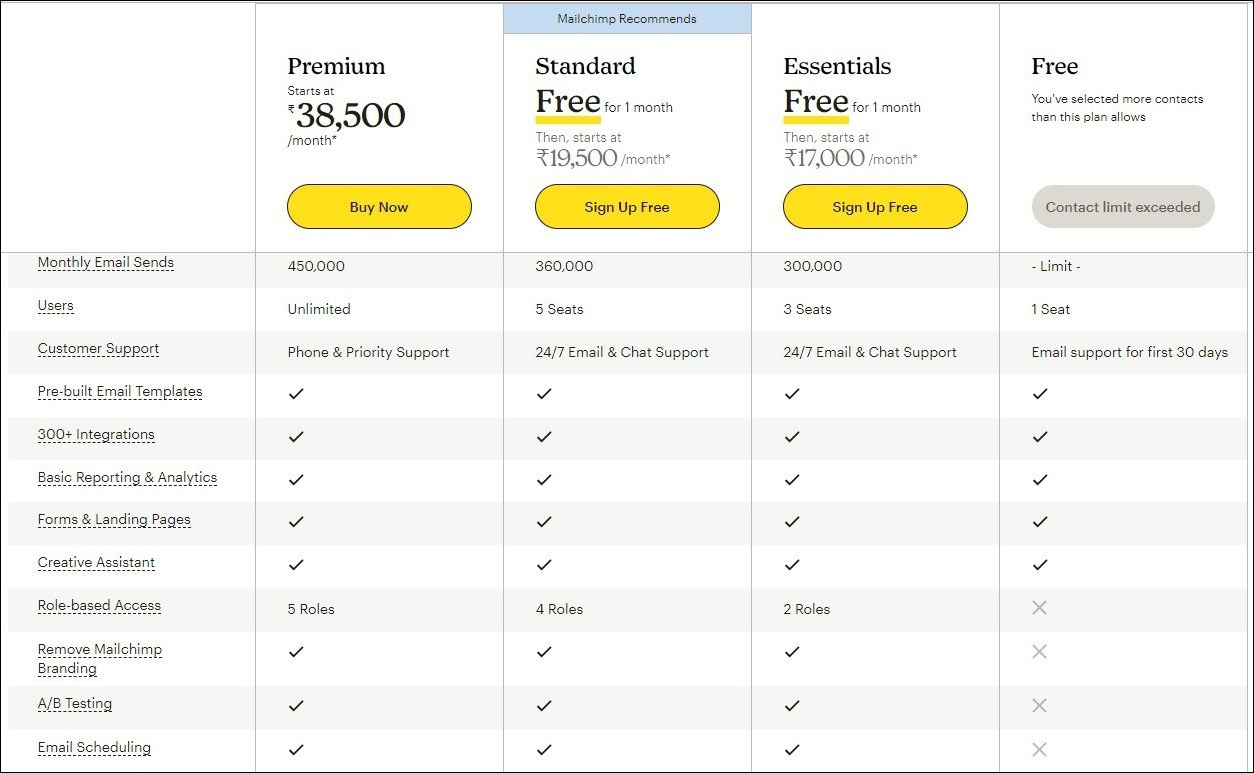Click the Essentials Remove Mailchimp Branding checkmark

(792, 652)
